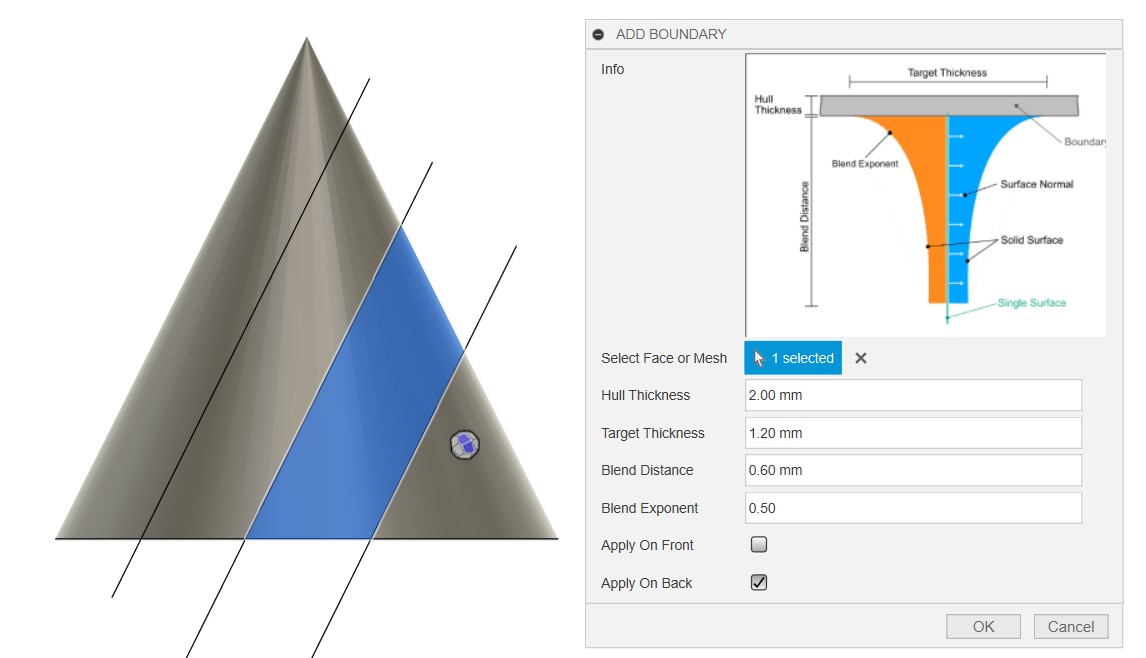Collapse the ADD BOUNDARY panel header icon

(x=598, y=34)
